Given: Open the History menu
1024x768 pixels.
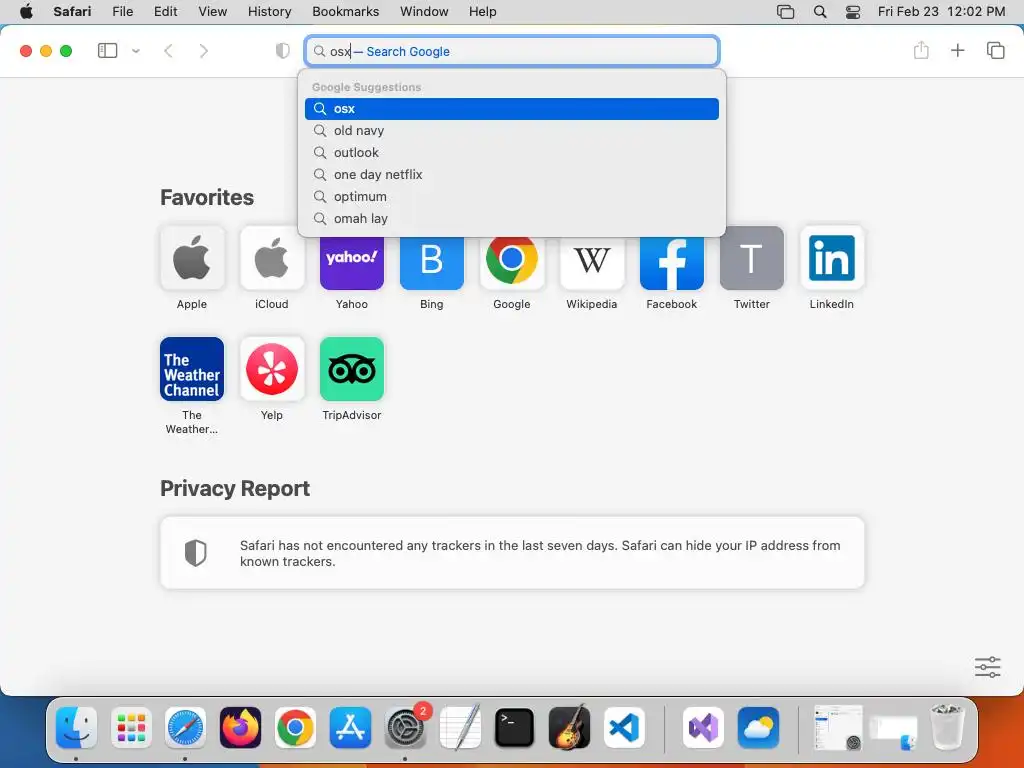Looking at the screenshot, I should click(269, 11).
